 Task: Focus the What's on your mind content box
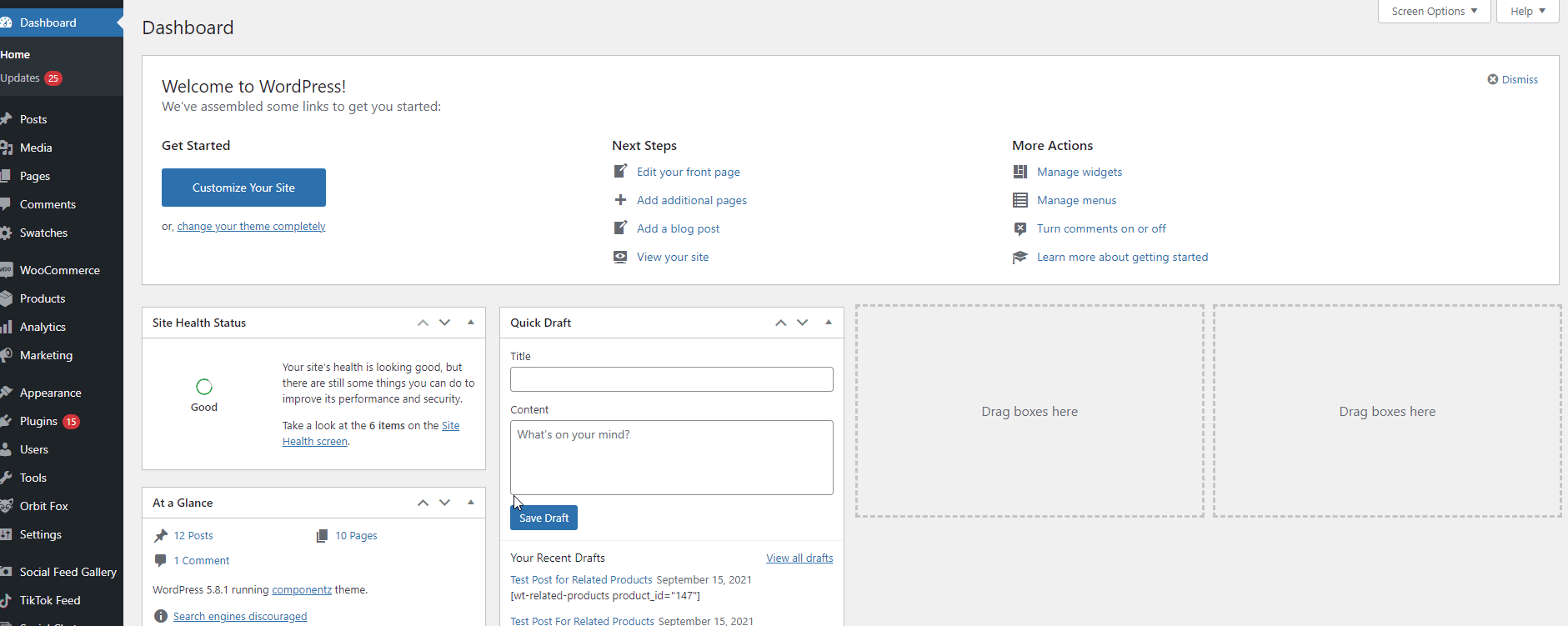click(672, 458)
